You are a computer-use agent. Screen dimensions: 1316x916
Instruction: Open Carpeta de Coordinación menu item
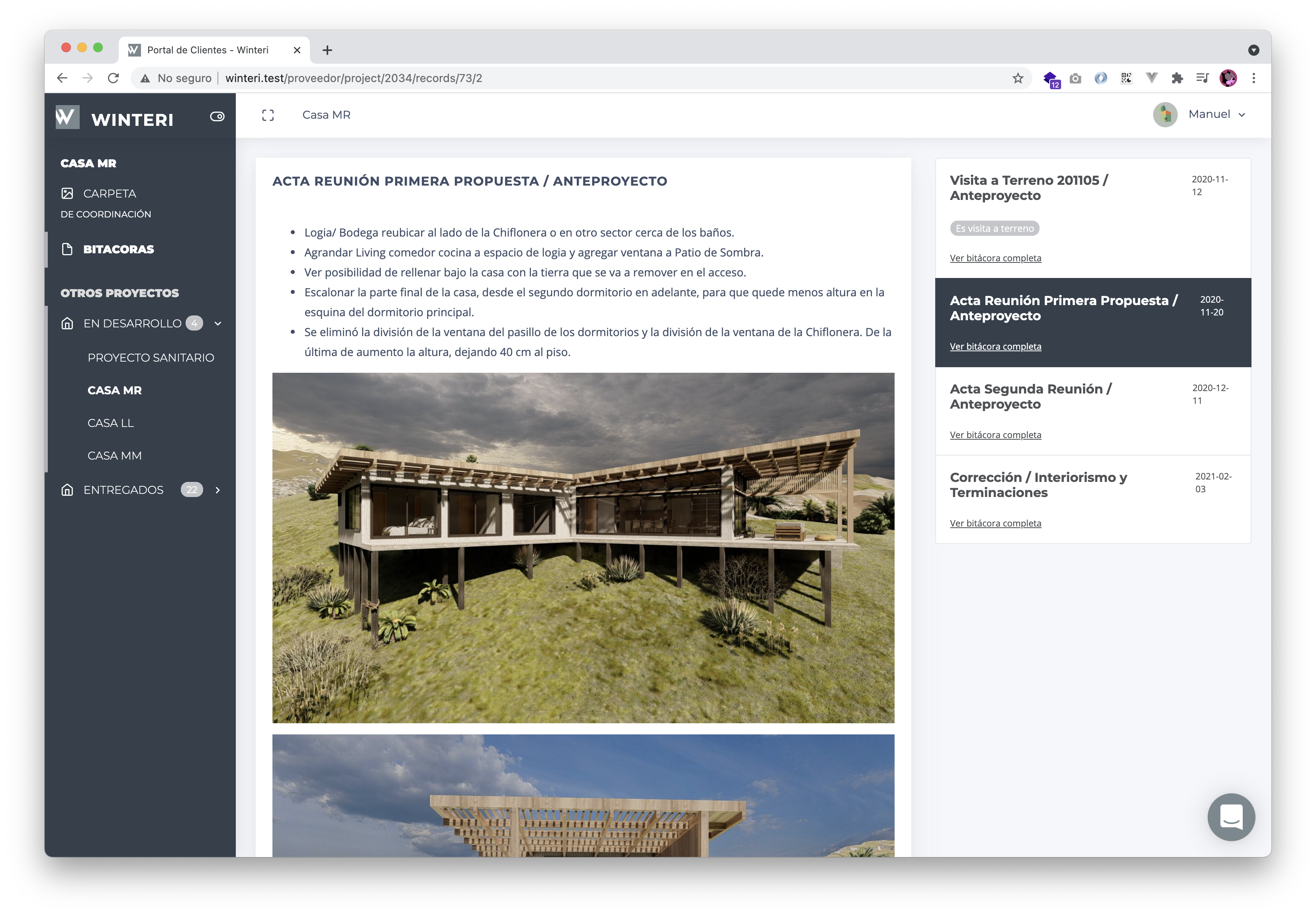coord(110,194)
